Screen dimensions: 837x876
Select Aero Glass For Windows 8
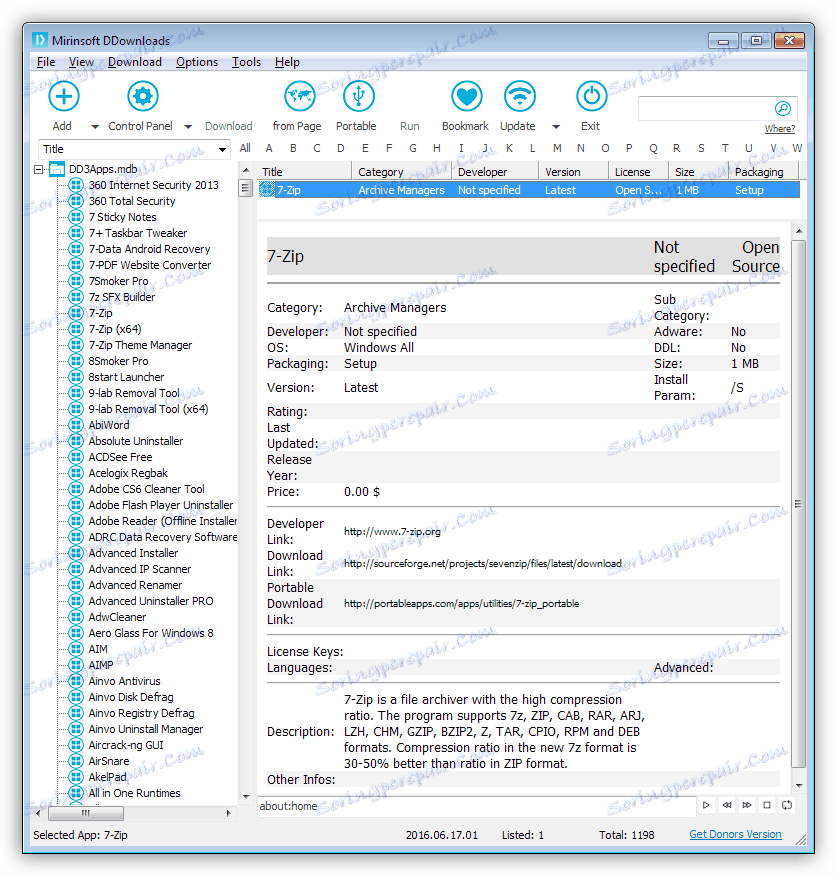tap(151, 634)
